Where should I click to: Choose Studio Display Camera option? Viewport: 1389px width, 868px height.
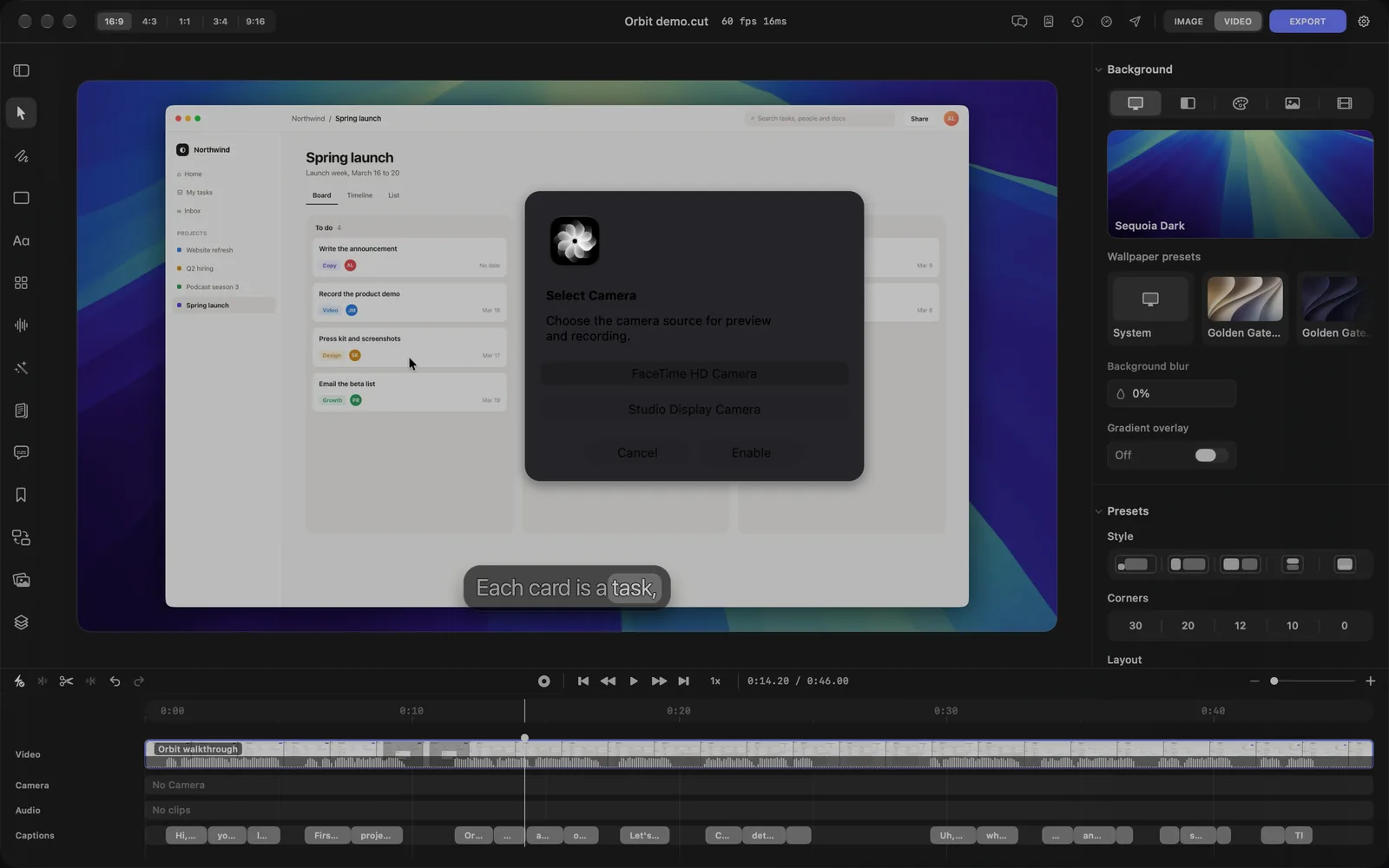(x=694, y=410)
